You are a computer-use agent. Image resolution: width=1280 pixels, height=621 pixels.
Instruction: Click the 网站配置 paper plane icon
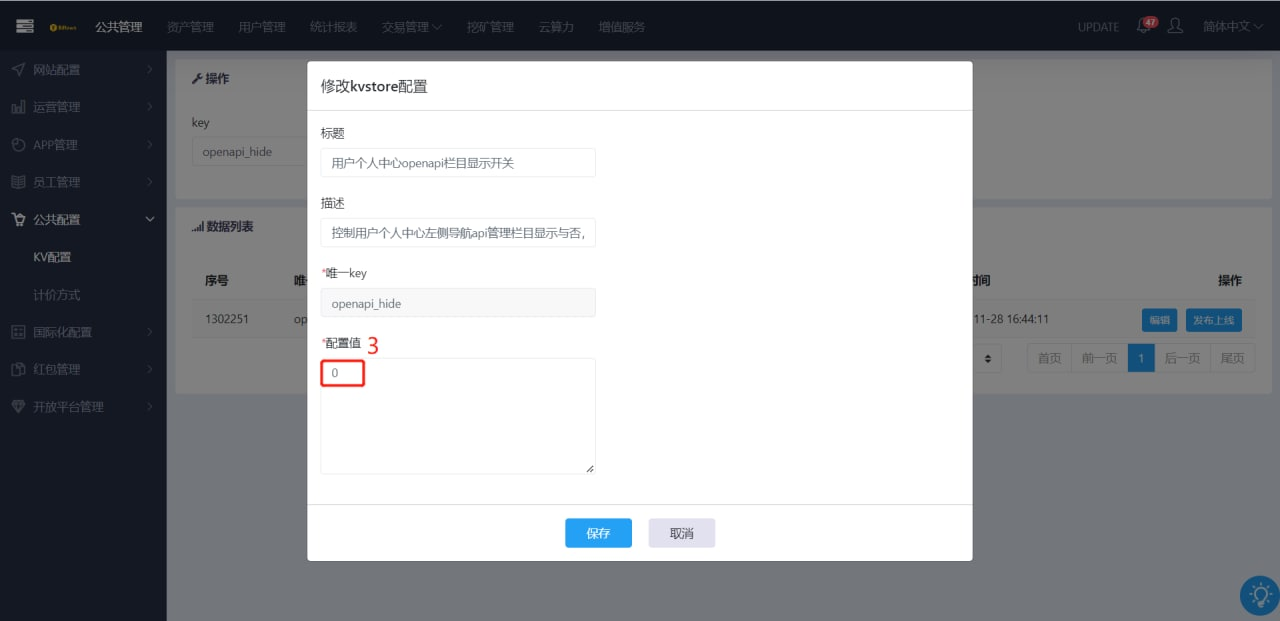pyautogui.click(x=18, y=70)
